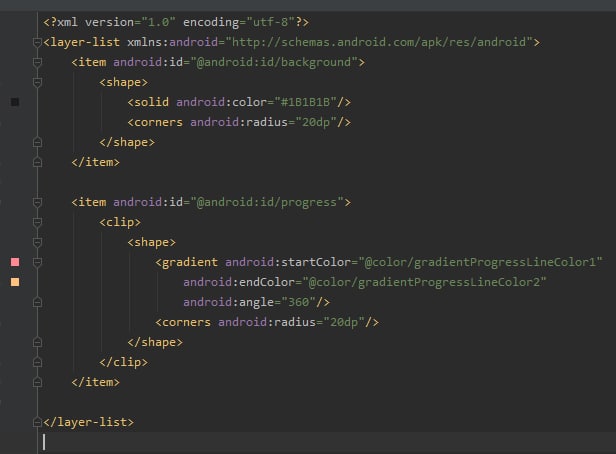Click the <solid tag name
The height and width of the screenshot is (454, 616).
point(148,102)
